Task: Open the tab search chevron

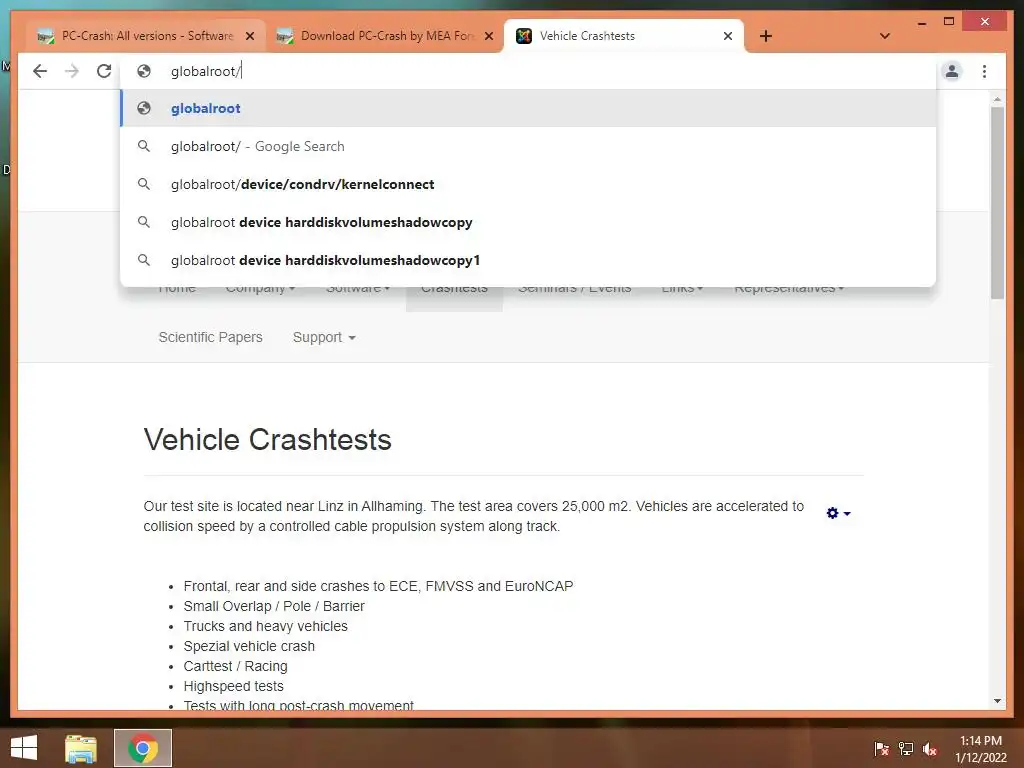Action: [885, 36]
